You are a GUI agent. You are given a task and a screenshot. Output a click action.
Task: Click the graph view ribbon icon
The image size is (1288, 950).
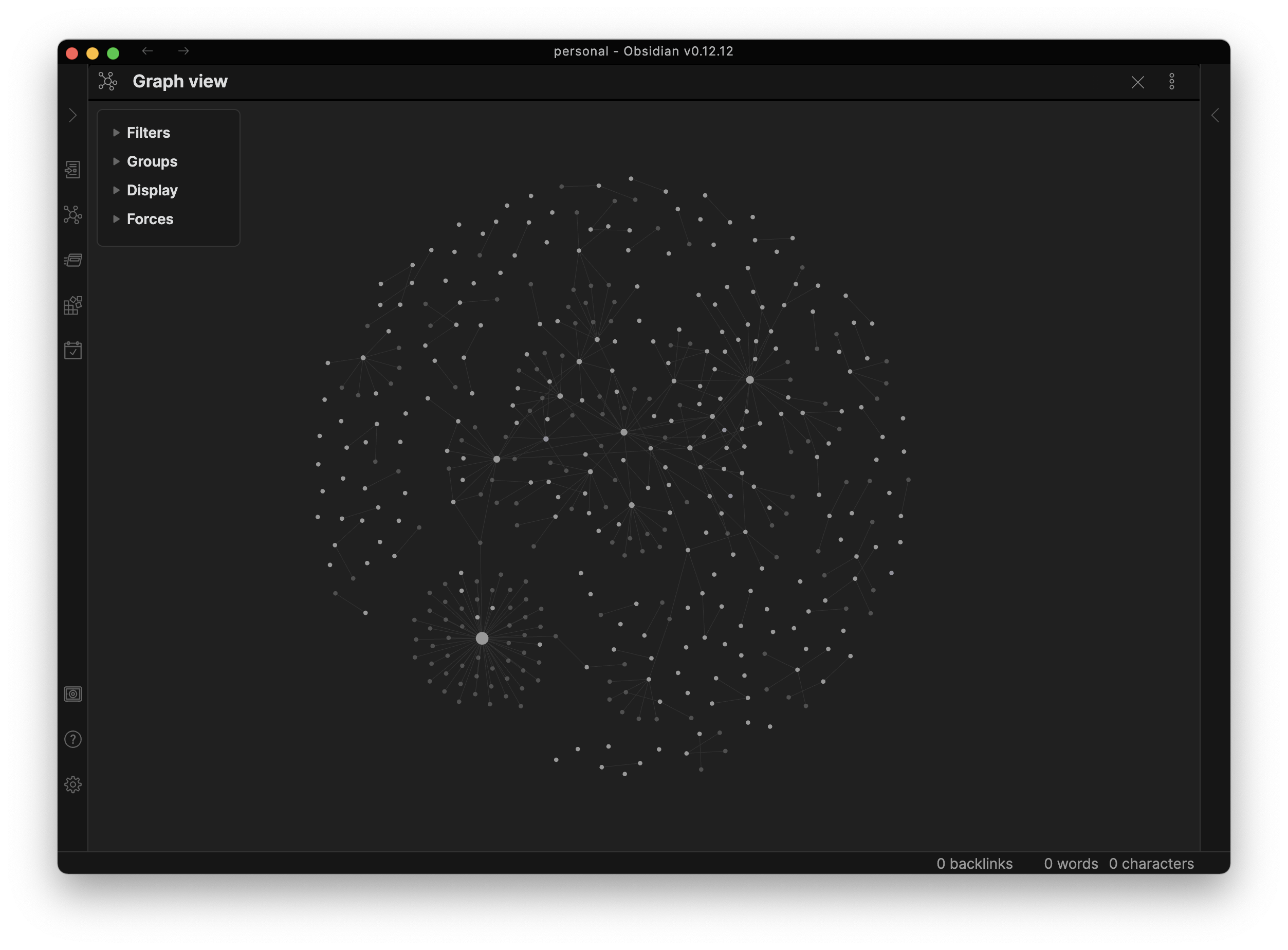tap(72, 214)
